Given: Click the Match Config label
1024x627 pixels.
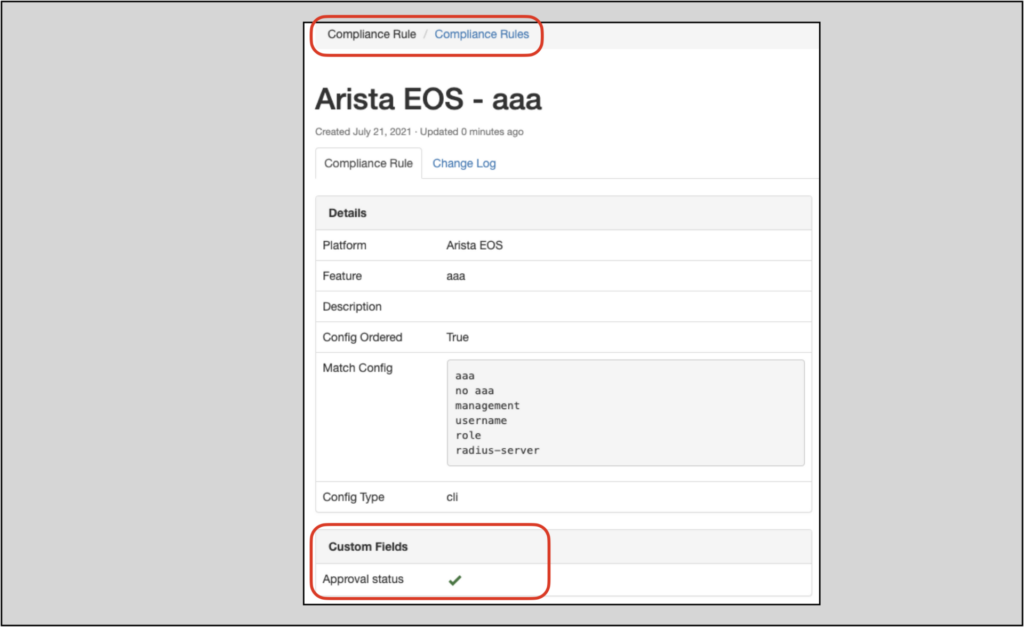Looking at the screenshot, I should point(357,368).
